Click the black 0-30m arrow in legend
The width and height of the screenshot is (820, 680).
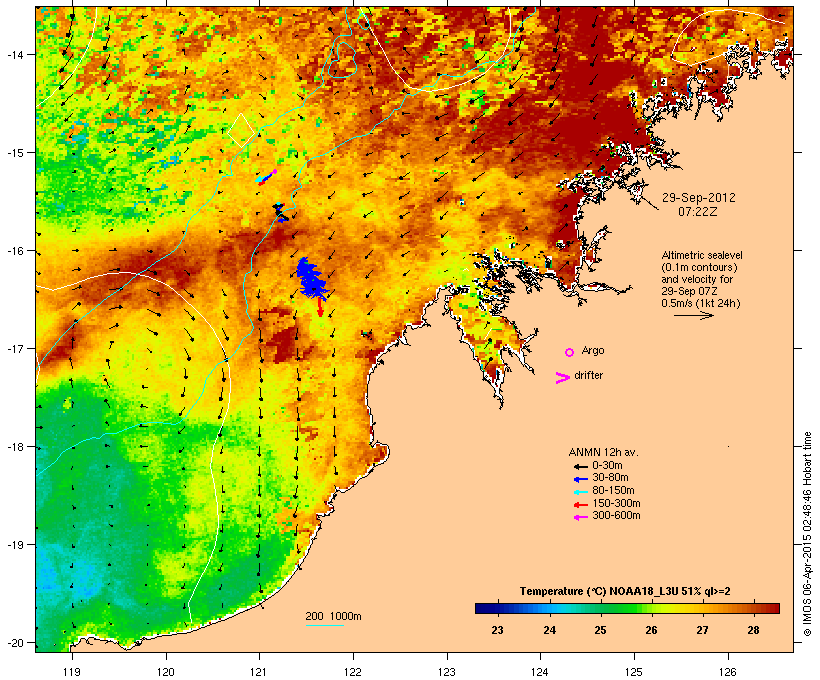tap(580, 467)
